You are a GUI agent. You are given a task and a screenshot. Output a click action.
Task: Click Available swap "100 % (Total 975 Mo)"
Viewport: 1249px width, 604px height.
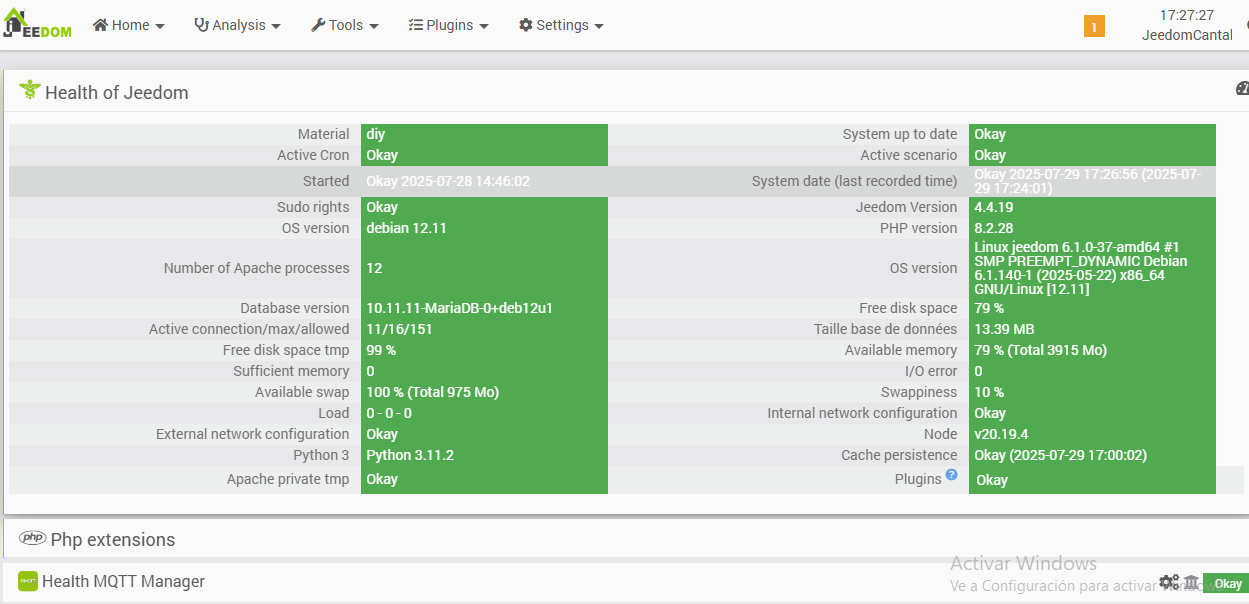[432, 392]
